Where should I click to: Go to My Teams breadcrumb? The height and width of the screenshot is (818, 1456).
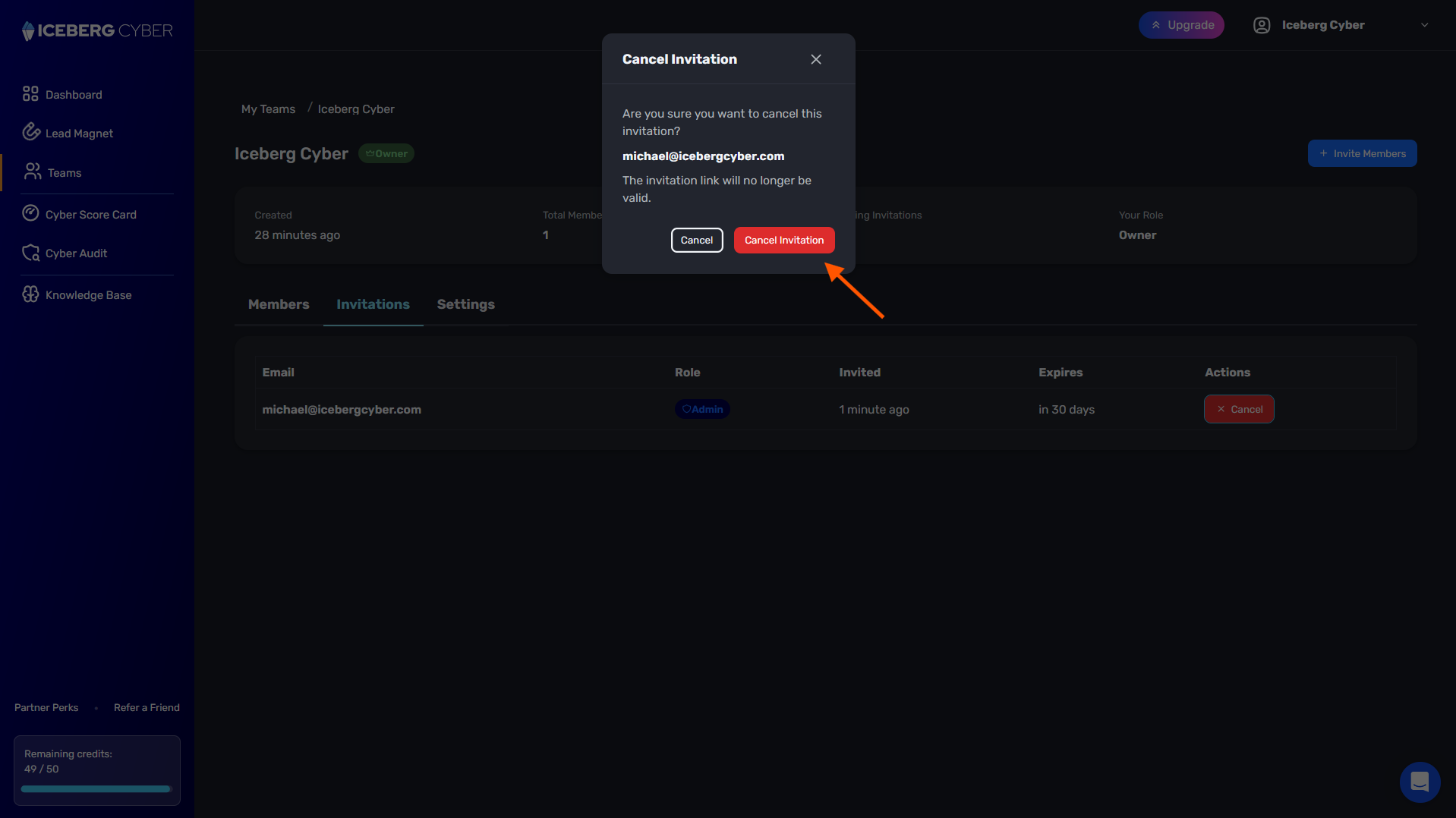click(268, 109)
